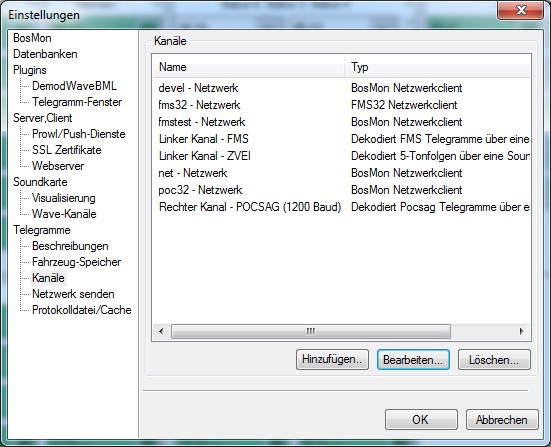551x447 pixels.
Task: Open Netzwerk senden settings
Action: point(73,294)
